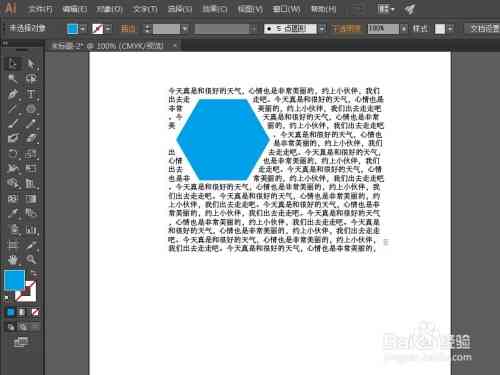Select the Pen tool
Screen dimensions: 500x375
(13, 94)
